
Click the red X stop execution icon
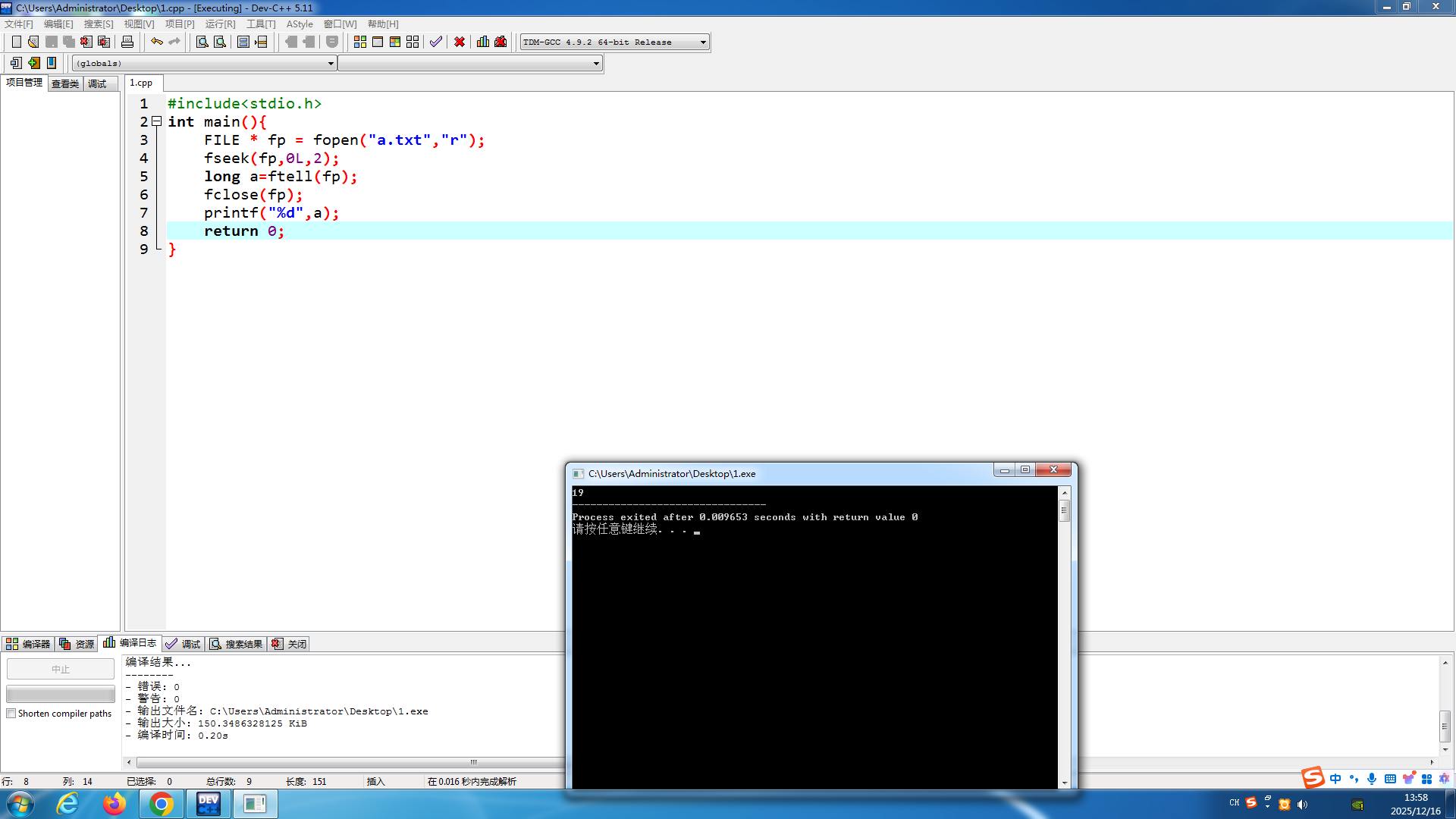point(460,42)
